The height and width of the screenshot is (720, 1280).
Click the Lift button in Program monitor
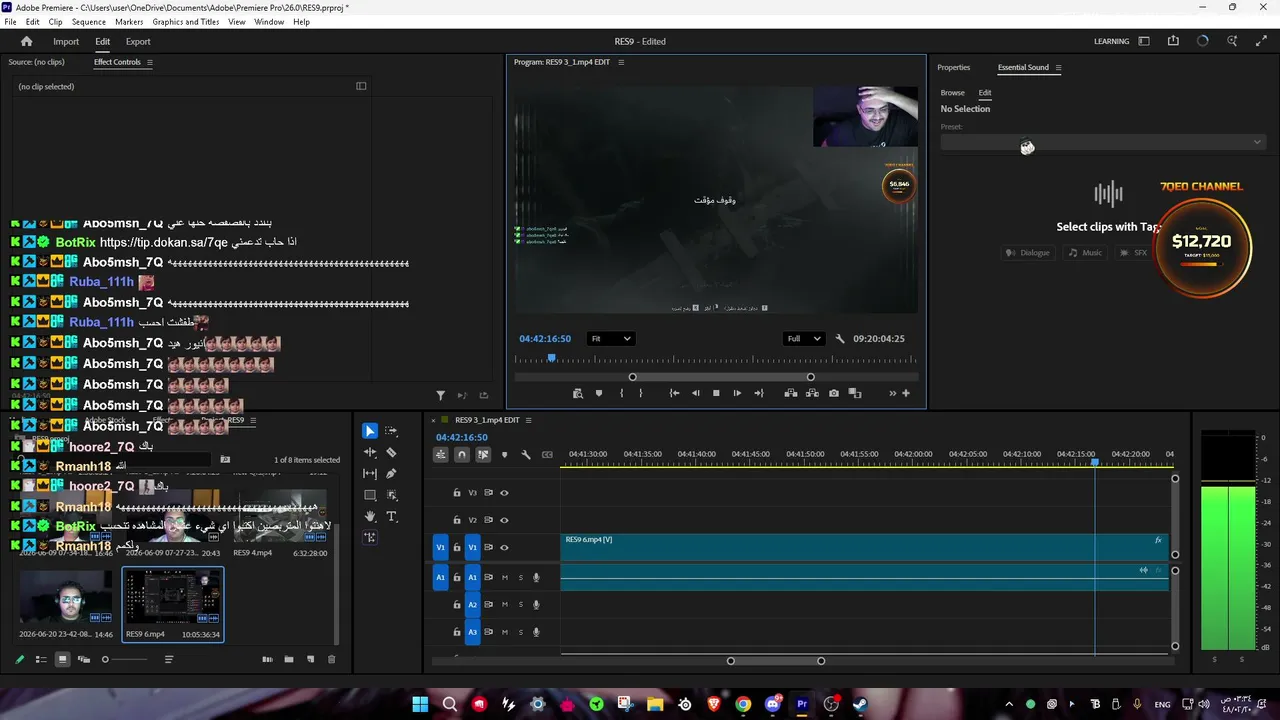[791, 393]
